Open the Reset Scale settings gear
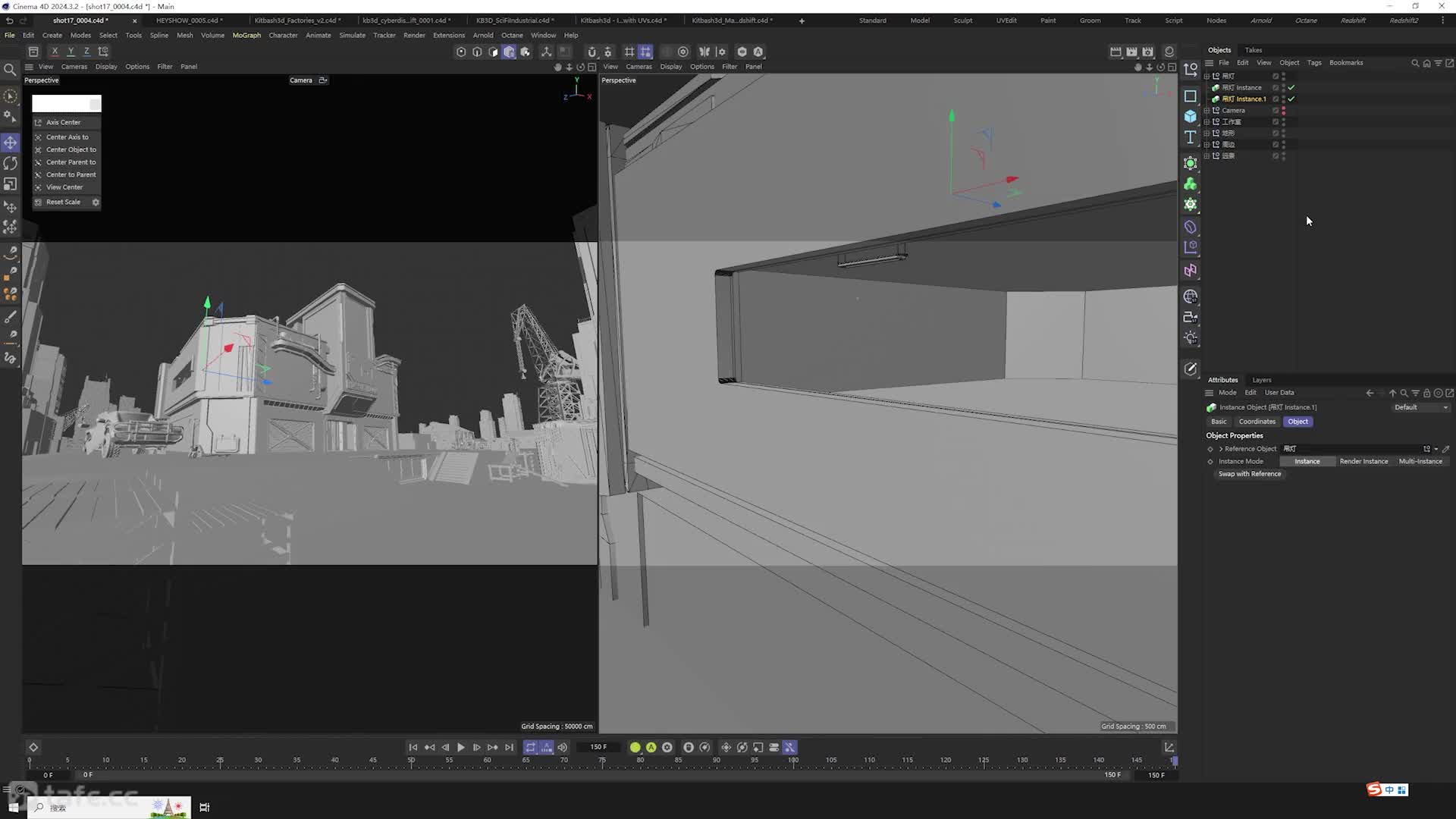This screenshot has width=1456, height=819. click(x=96, y=202)
